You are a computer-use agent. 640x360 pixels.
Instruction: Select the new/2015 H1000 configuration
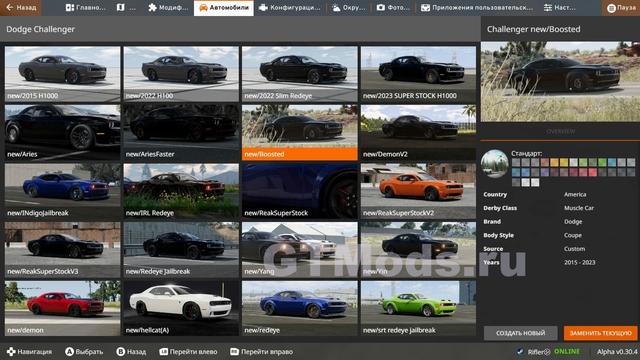tap(62, 74)
